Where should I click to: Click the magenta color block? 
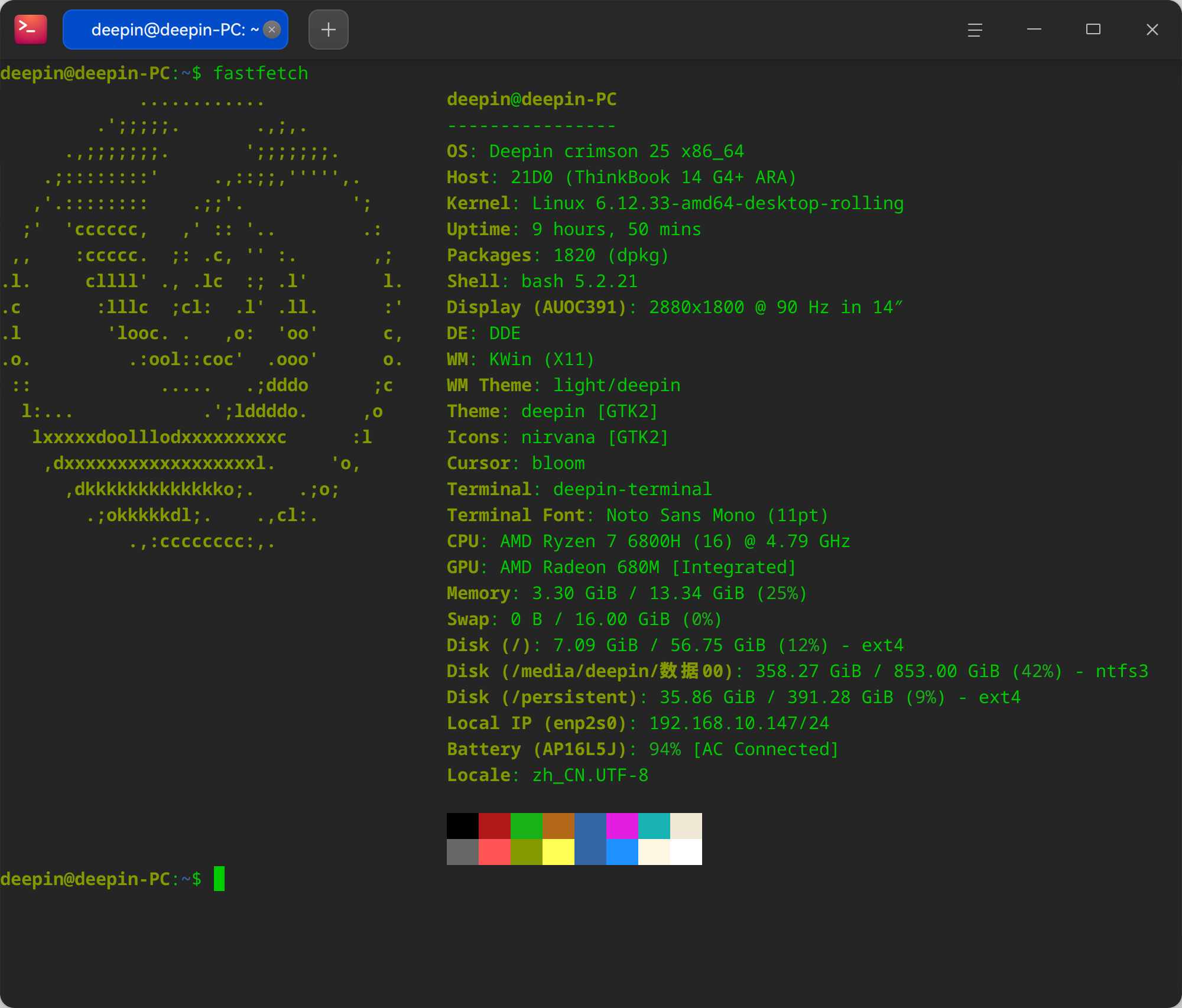pyautogui.click(x=622, y=826)
